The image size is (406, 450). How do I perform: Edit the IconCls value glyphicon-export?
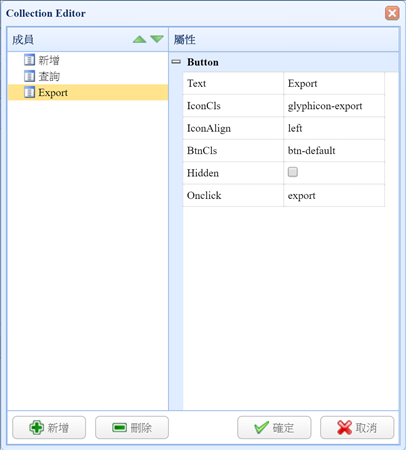click(x=334, y=106)
